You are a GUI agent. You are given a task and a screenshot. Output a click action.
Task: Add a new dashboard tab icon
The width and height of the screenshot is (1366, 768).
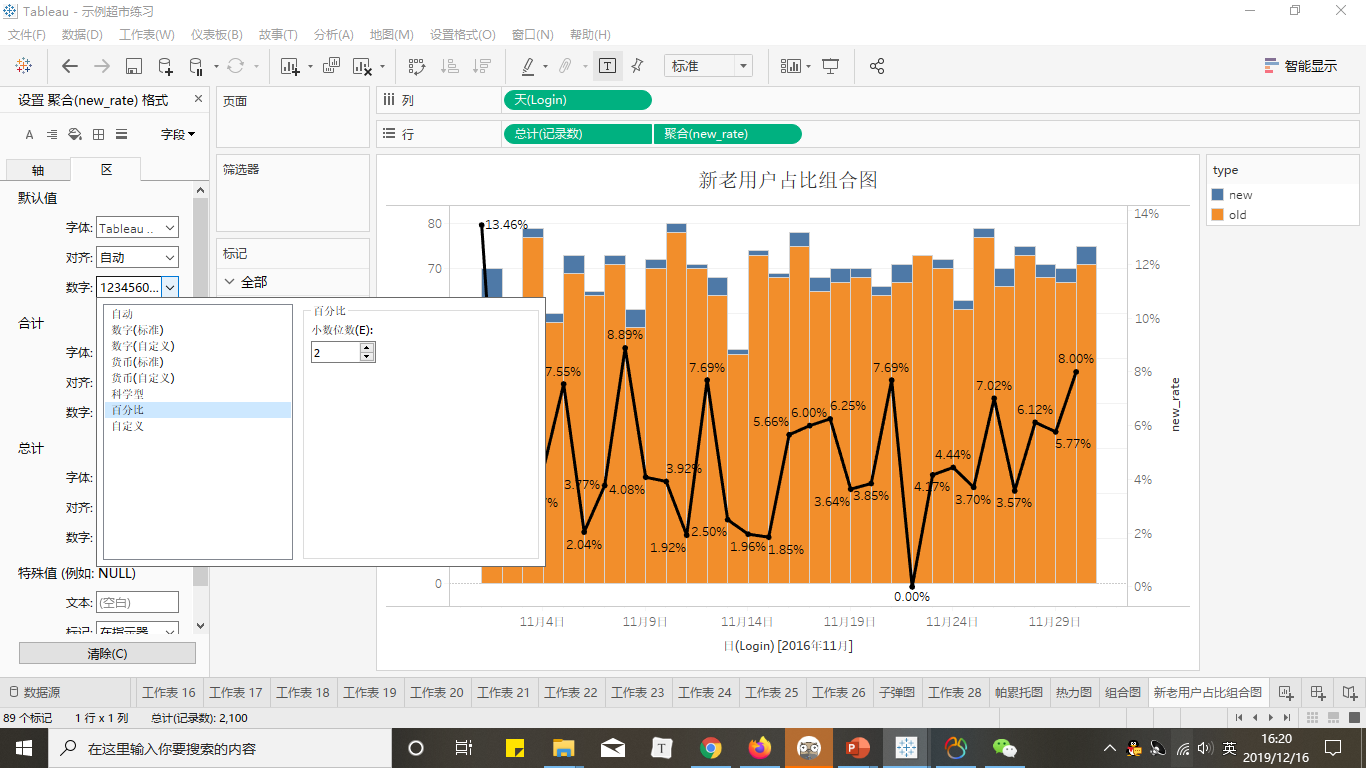coord(1318,692)
